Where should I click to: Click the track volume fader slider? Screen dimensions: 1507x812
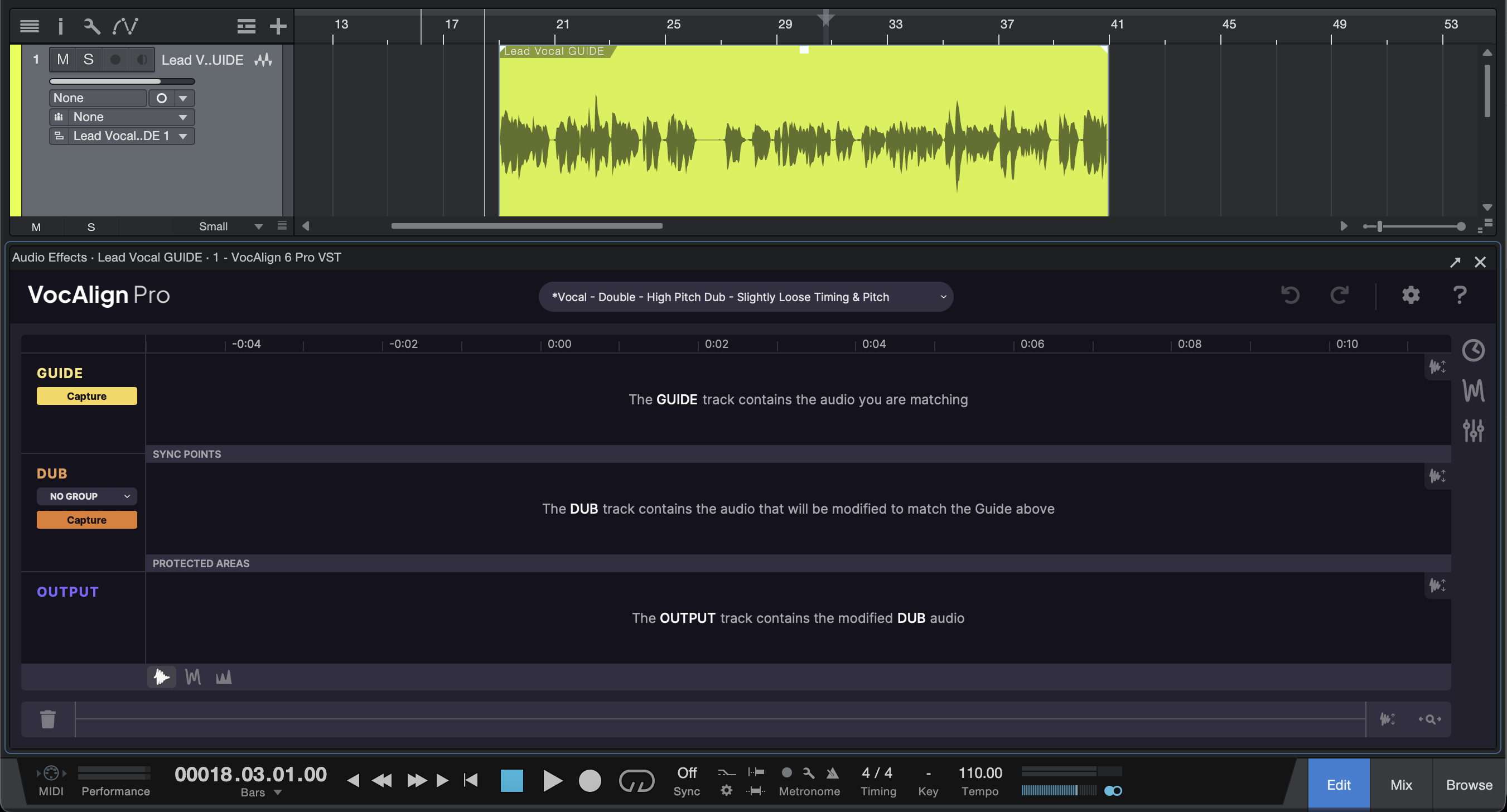[122, 81]
